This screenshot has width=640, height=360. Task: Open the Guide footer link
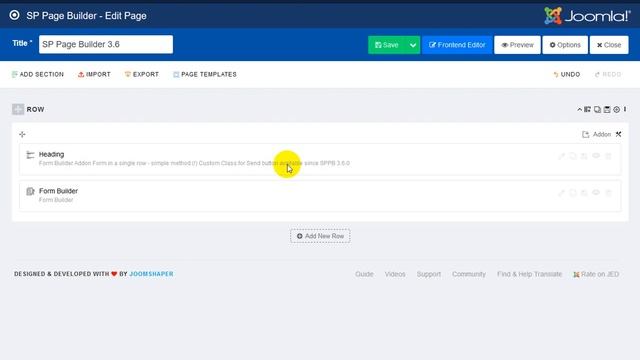(x=364, y=274)
